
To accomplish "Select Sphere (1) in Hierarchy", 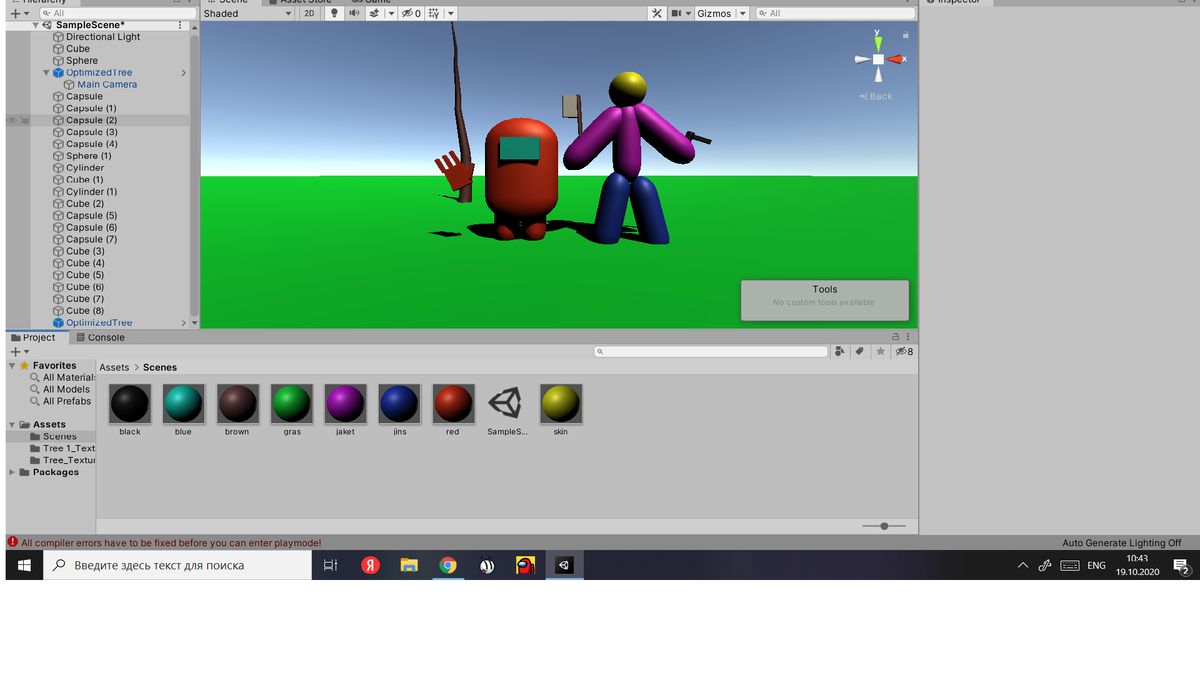I will pos(88,156).
